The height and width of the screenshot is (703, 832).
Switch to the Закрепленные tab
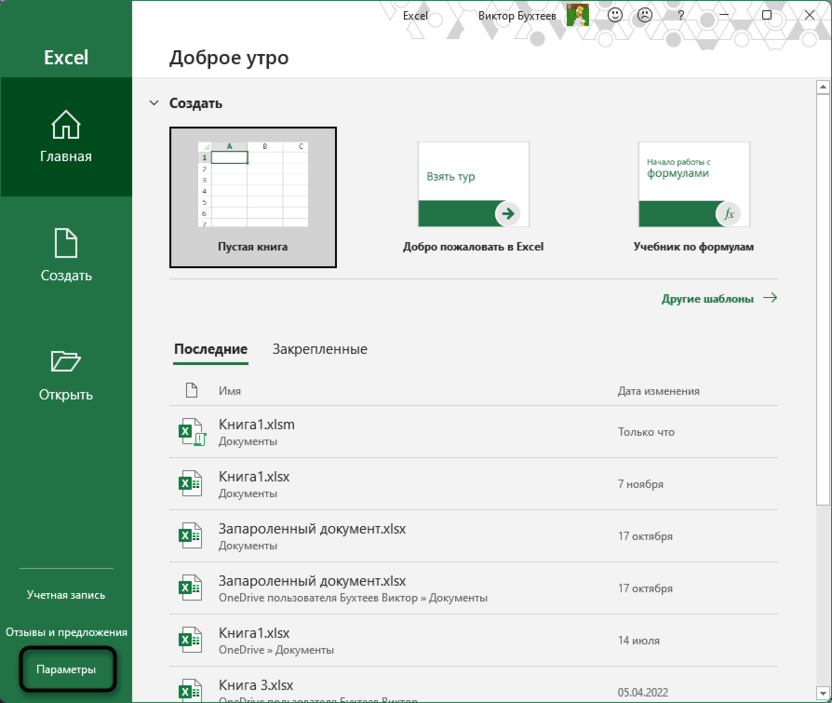pos(319,349)
